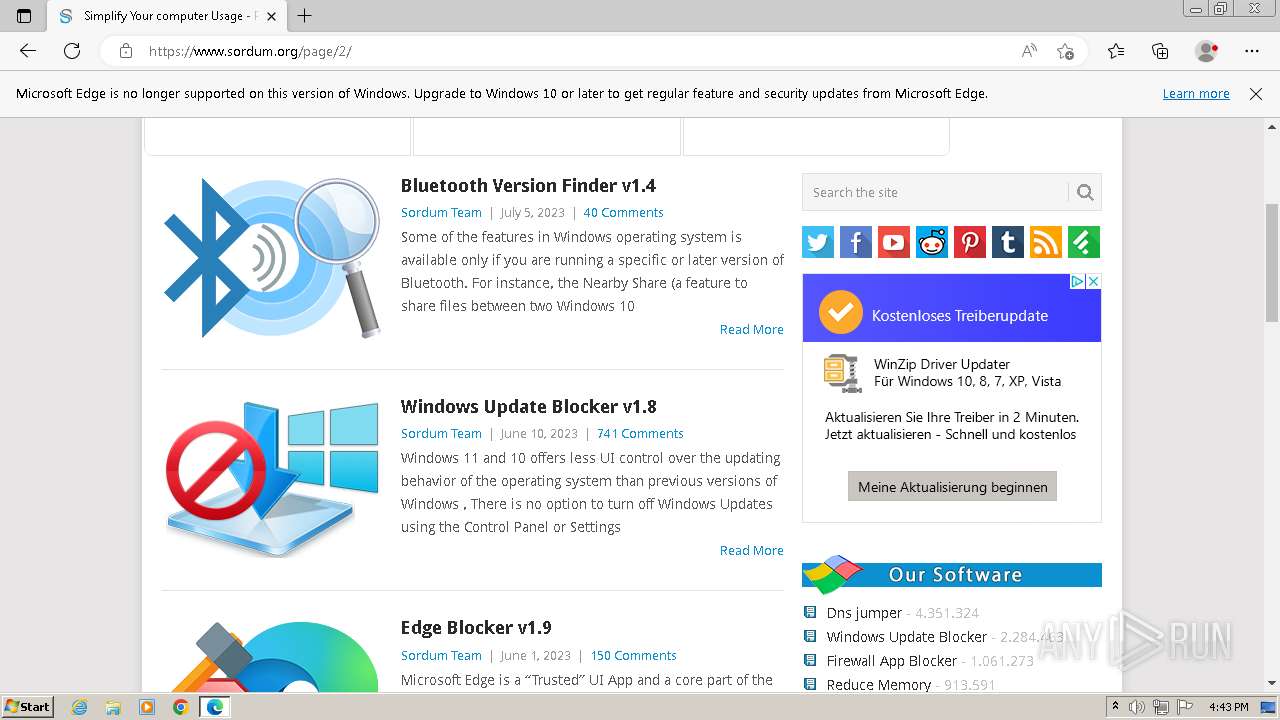This screenshot has width=1280, height=720.
Task: Open File Explorer from the taskbar
Action: [x=113, y=707]
